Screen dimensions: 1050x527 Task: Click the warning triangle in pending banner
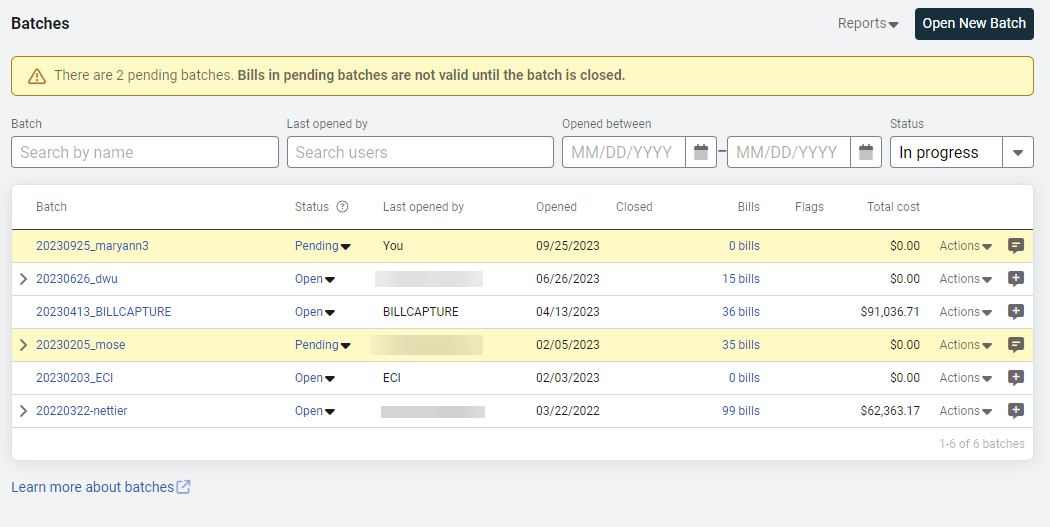(x=37, y=76)
